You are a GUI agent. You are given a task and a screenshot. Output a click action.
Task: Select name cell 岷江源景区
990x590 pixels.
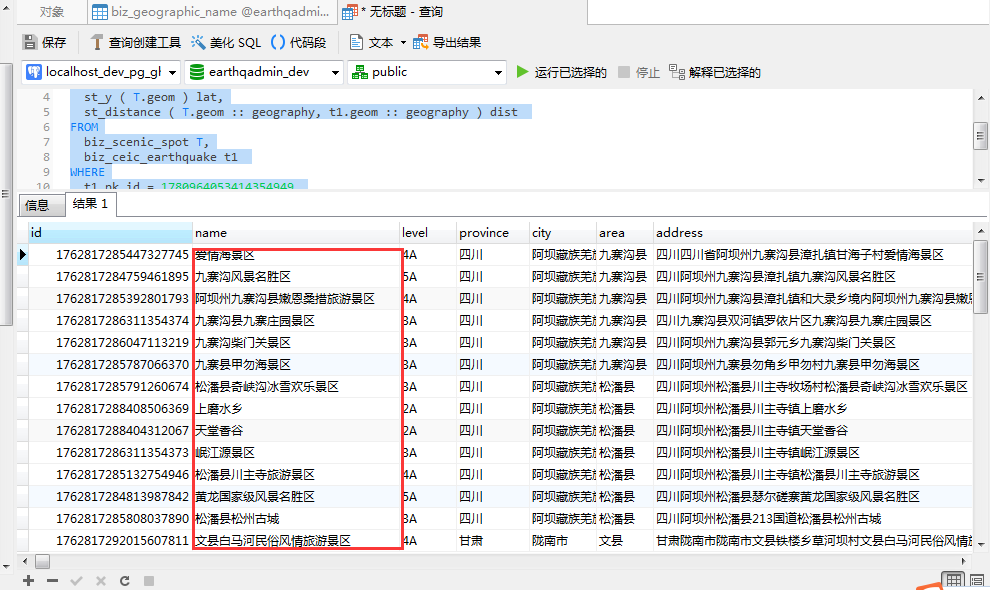tap(296, 453)
